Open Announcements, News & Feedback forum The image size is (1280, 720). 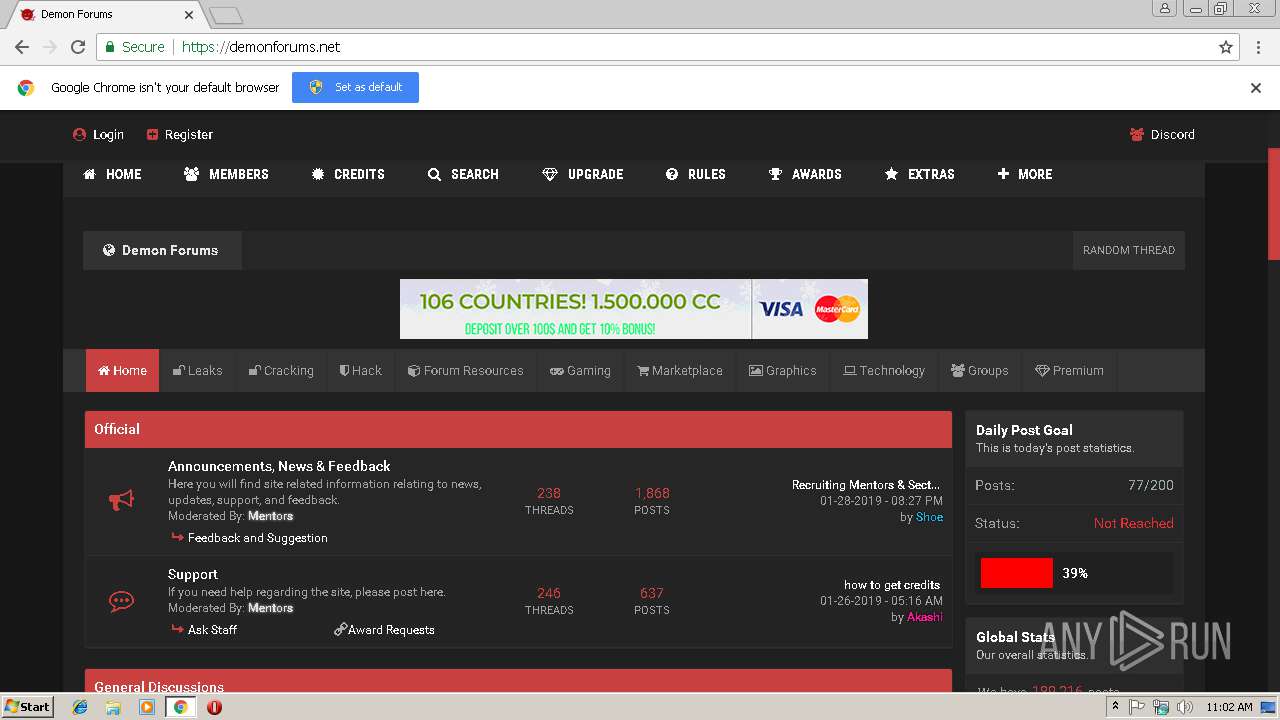[x=279, y=466]
